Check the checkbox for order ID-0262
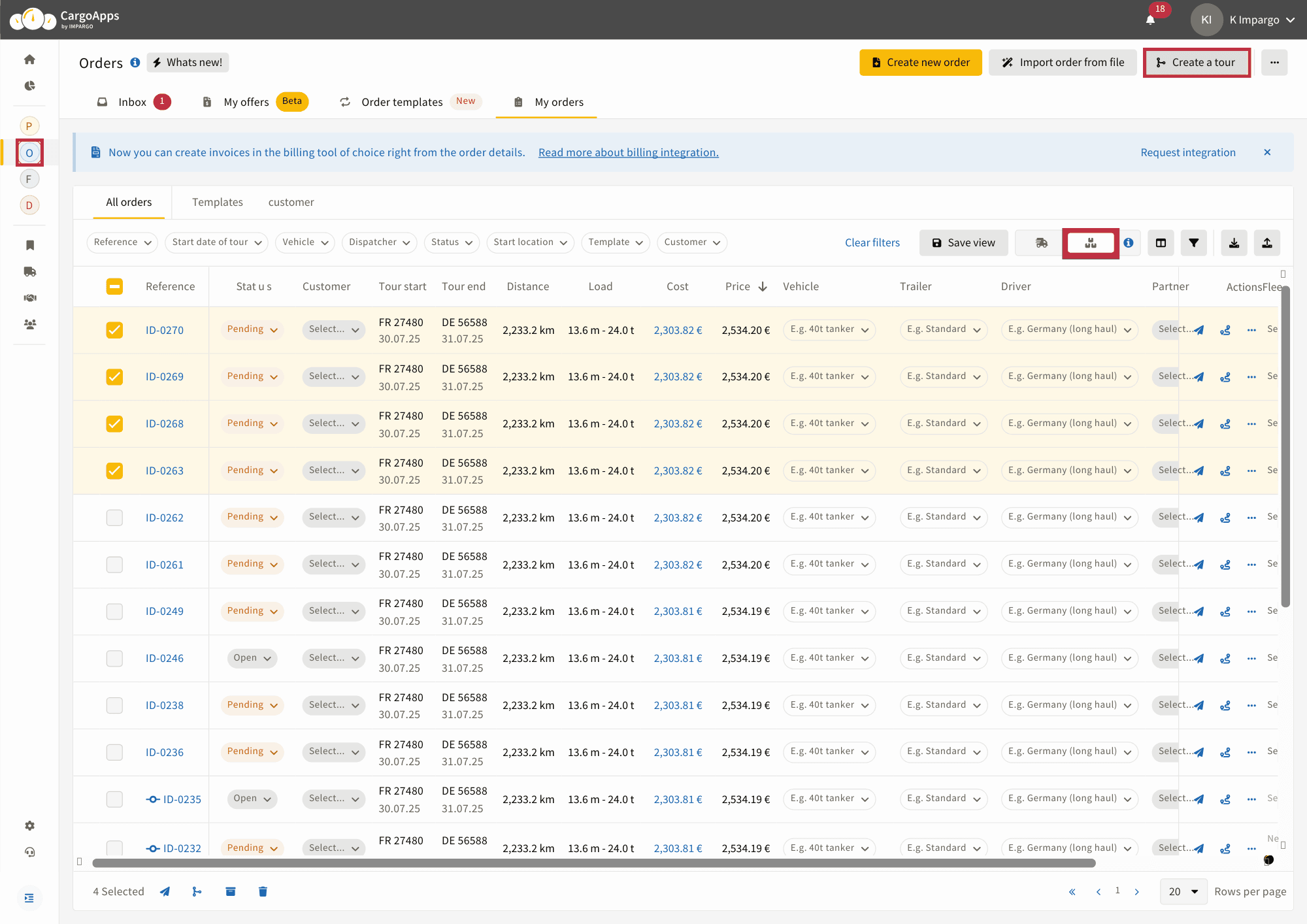The image size is (1307, 924). pyautogui.click(x=114, y=518)
